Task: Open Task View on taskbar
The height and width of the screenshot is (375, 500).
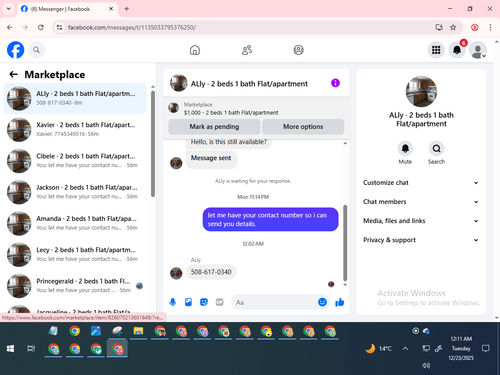Action: tap(31, 349)
